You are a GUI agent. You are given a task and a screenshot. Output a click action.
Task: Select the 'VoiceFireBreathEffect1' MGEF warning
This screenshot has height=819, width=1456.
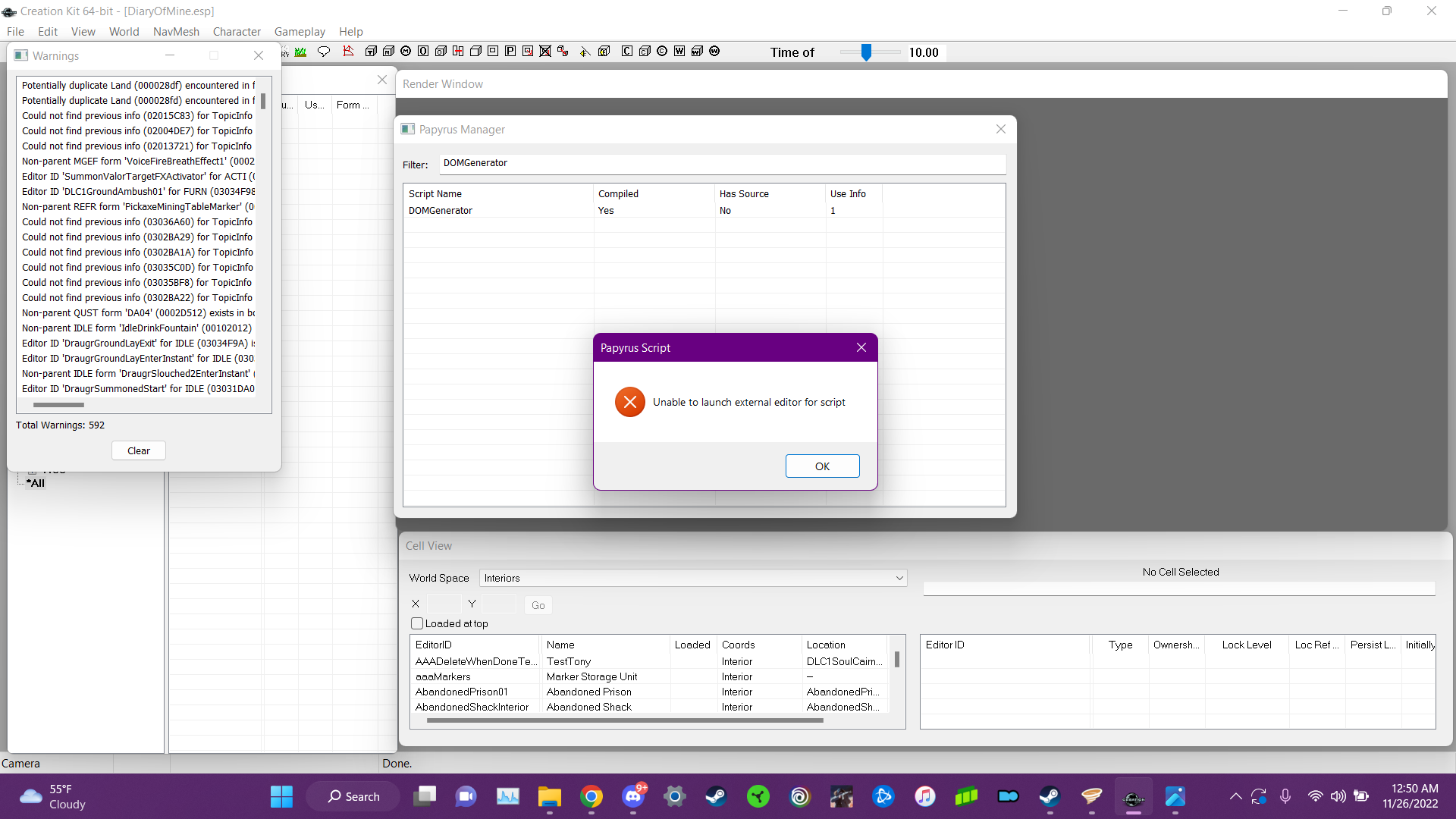click(x=138, y=162)
